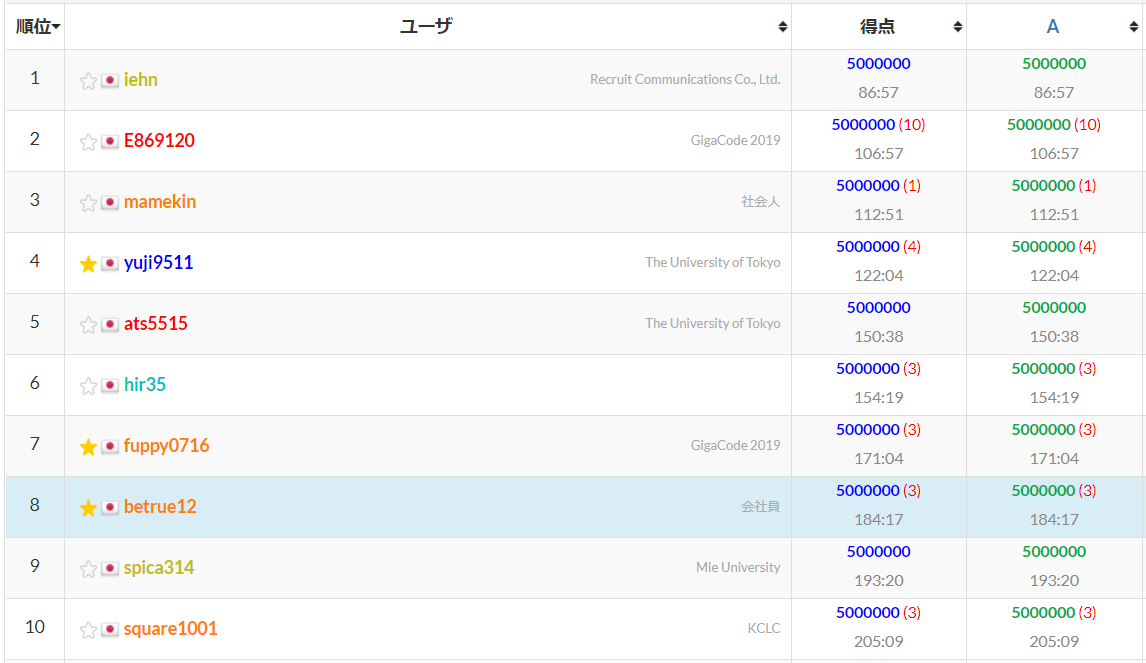Click the Japan flag next to spica314
This screenshot has width=1146, height=663.
coord(110,568)
